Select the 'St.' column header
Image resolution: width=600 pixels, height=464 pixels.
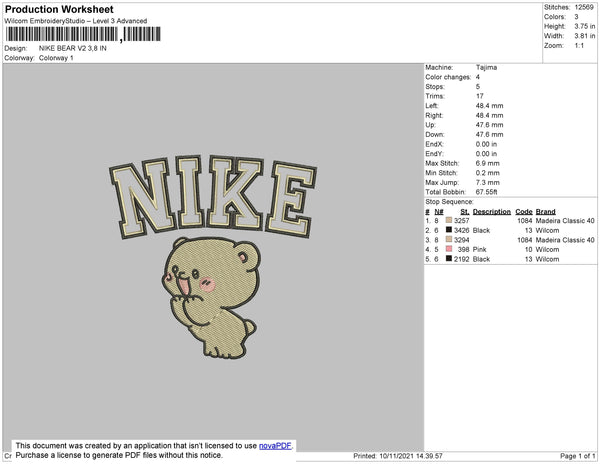pyautogui.click(x=465, y=212)
